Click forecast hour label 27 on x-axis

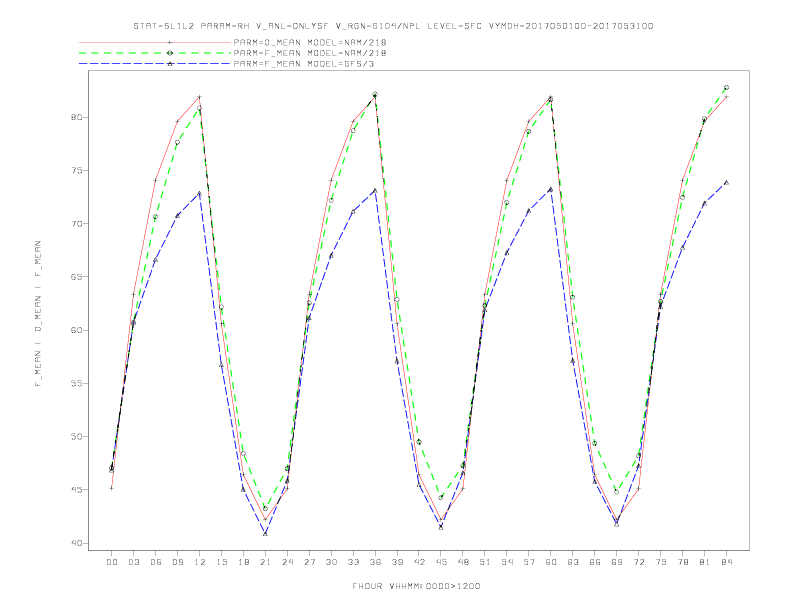pos(309,562)
